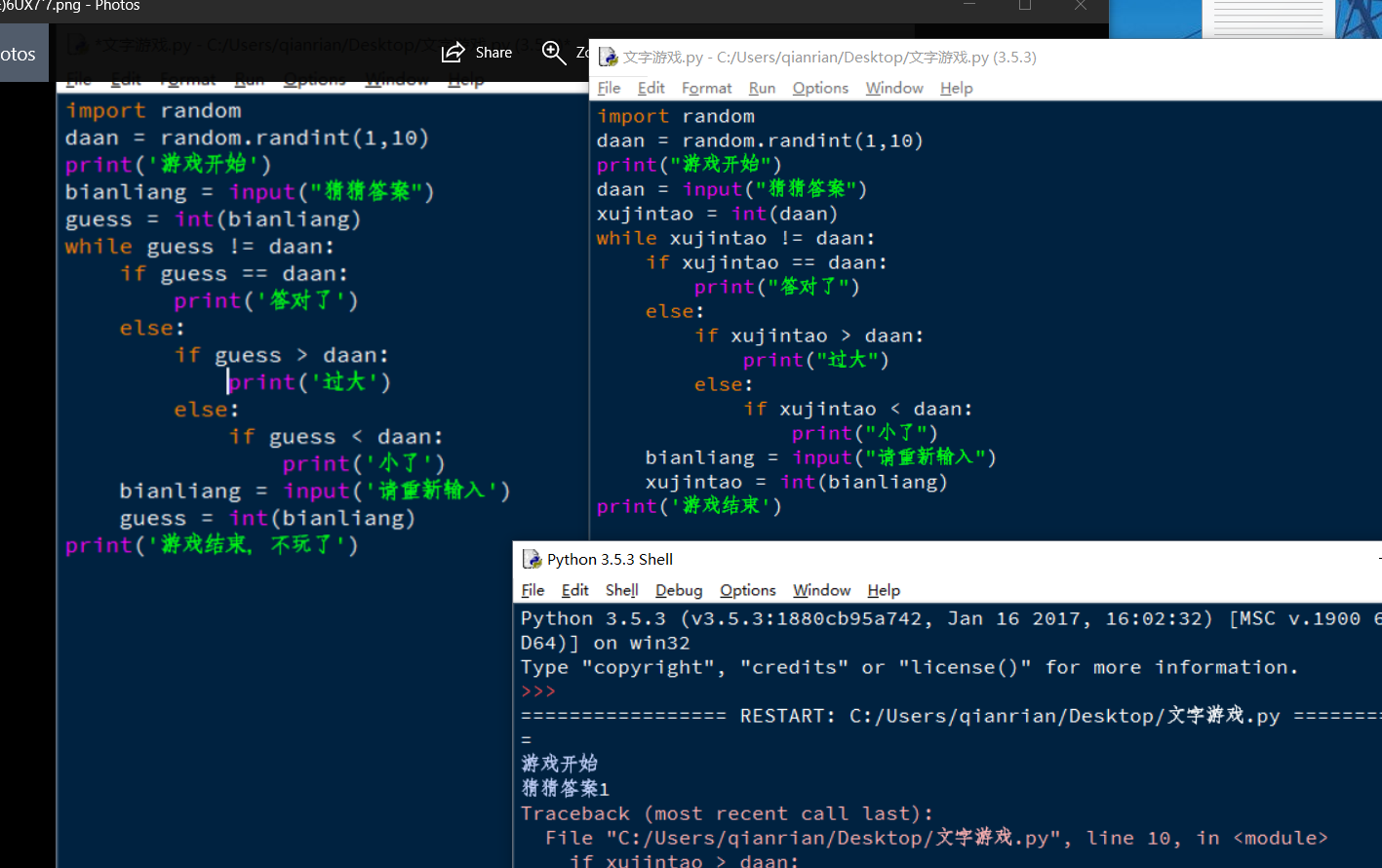Click the Python file icon in editor title bar
The width and height of the screenshot is (1382, 868).
(608, 58)
